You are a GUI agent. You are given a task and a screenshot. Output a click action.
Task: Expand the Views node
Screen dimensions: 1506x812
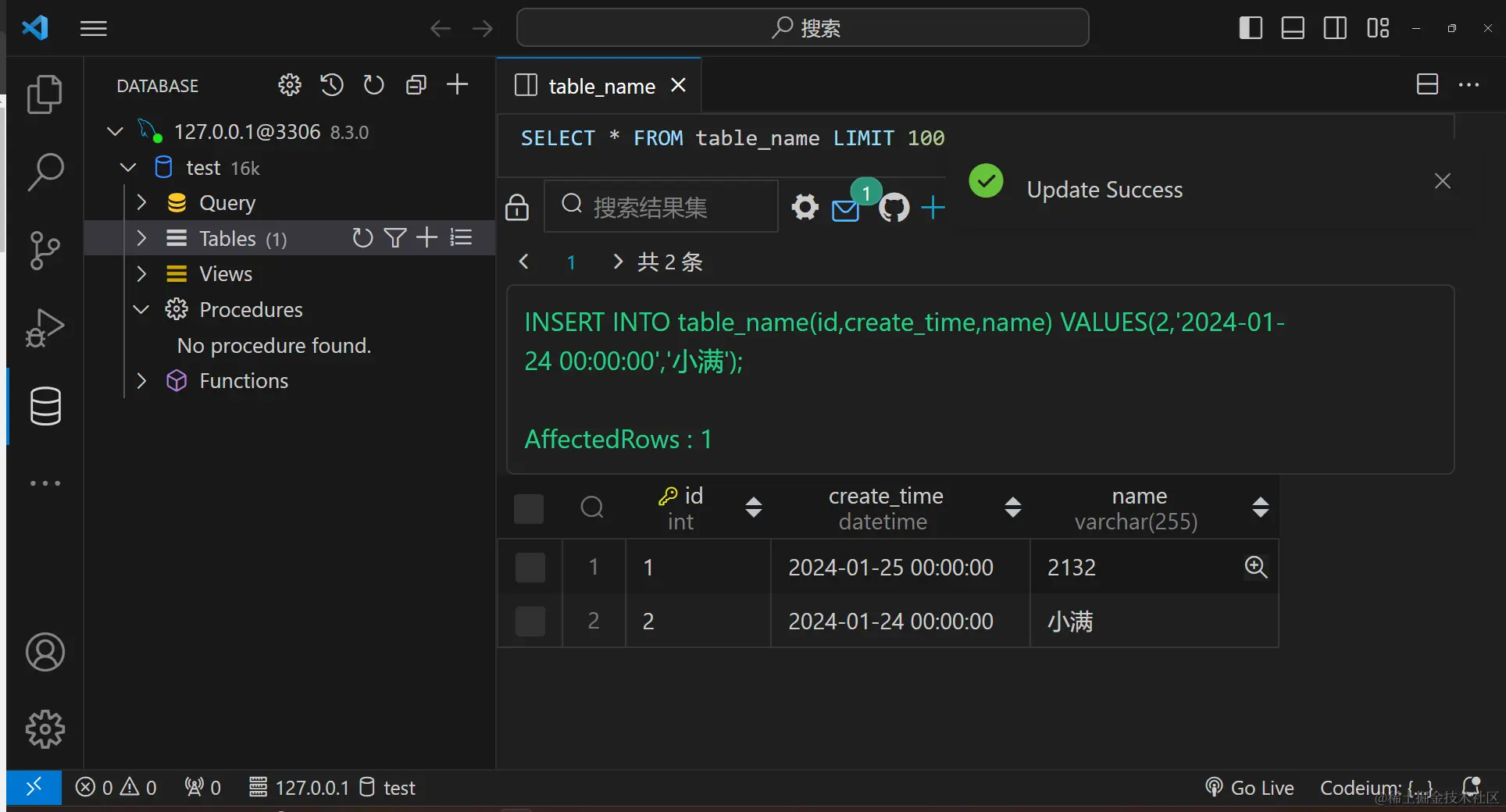[x=141, y=273]
